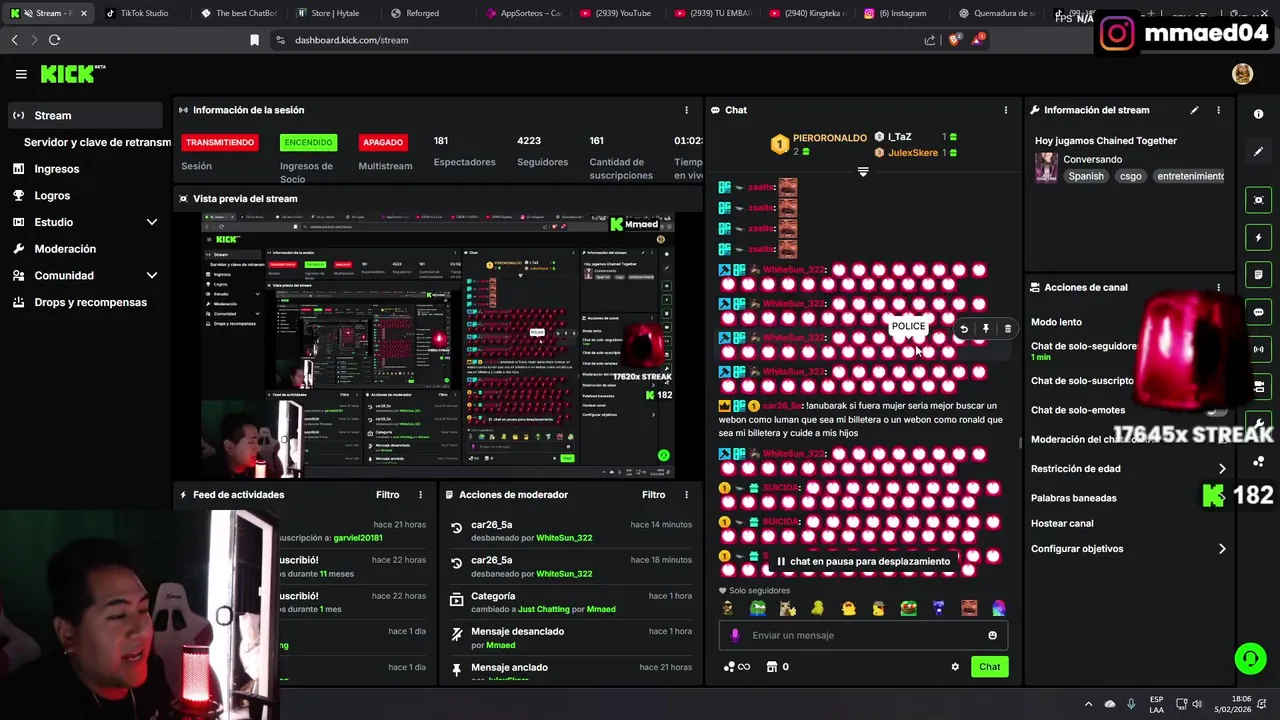Viewport: 1280px width, 720px height.
Task: Toggle Chat de solo-emotes switch
Action: (1215, 410)
